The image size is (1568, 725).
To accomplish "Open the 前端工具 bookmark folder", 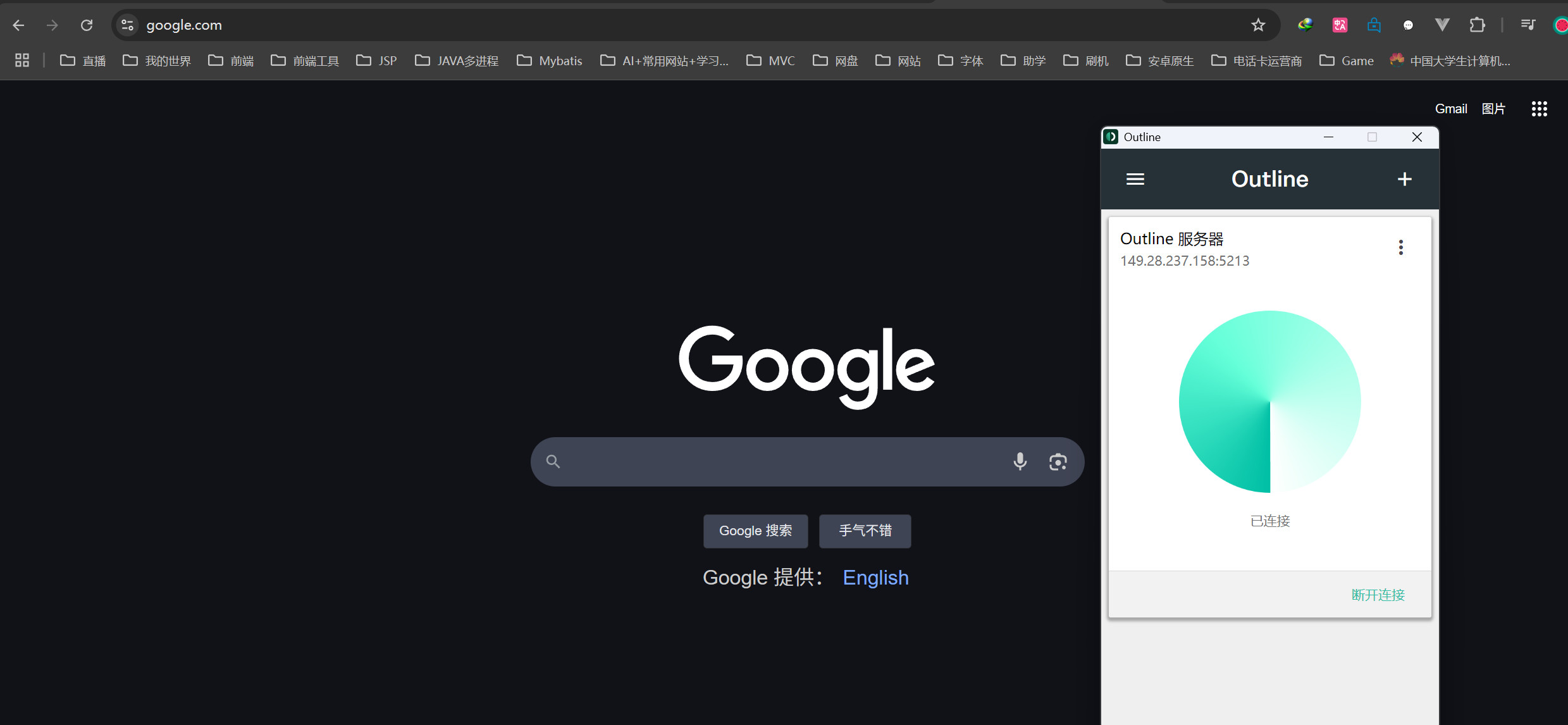I will (305, 61).
